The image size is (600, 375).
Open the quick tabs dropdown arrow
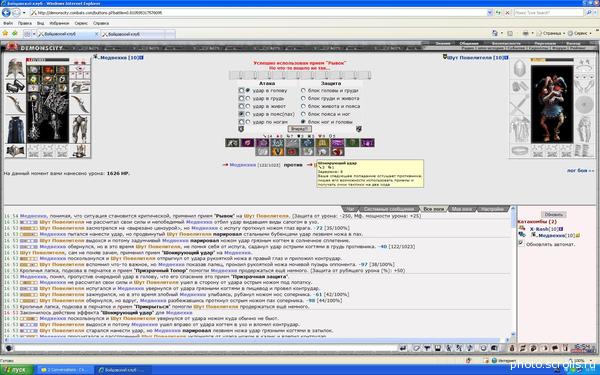(34, 34)
